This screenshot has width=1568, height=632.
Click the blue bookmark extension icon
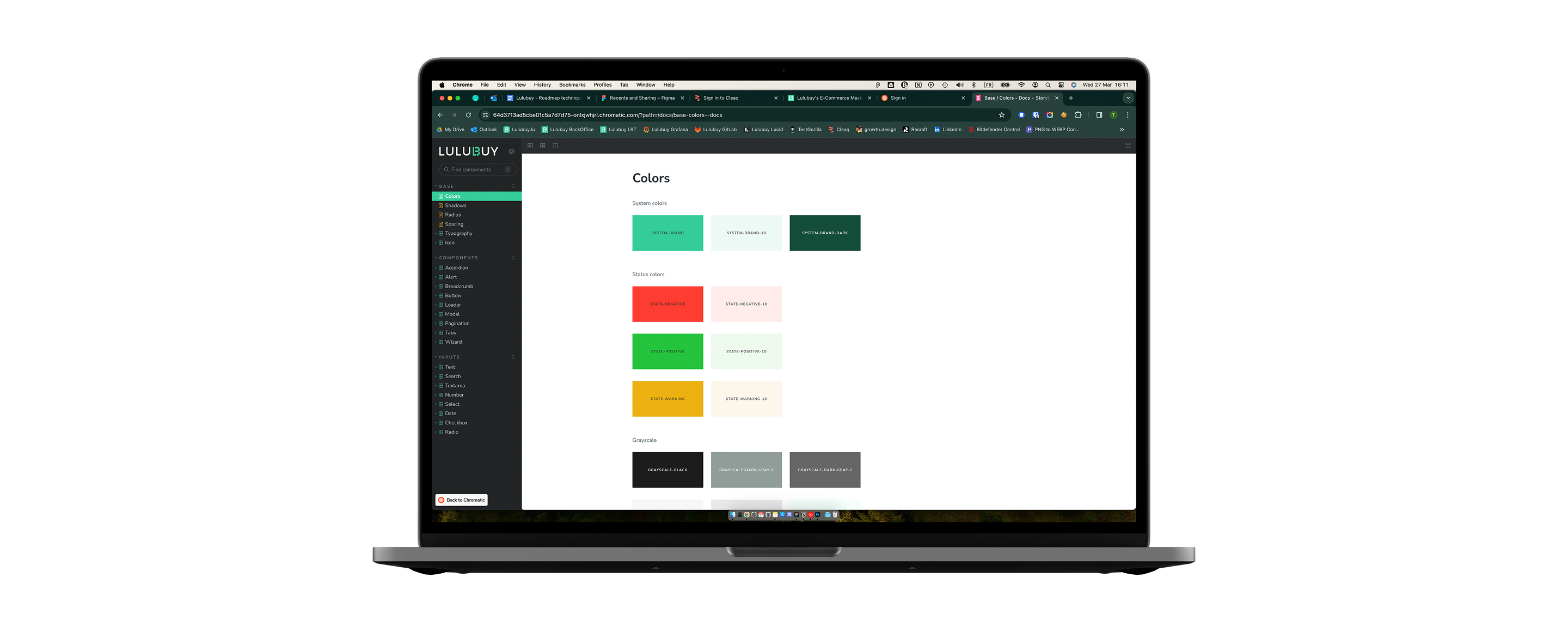coord(1021,115)
